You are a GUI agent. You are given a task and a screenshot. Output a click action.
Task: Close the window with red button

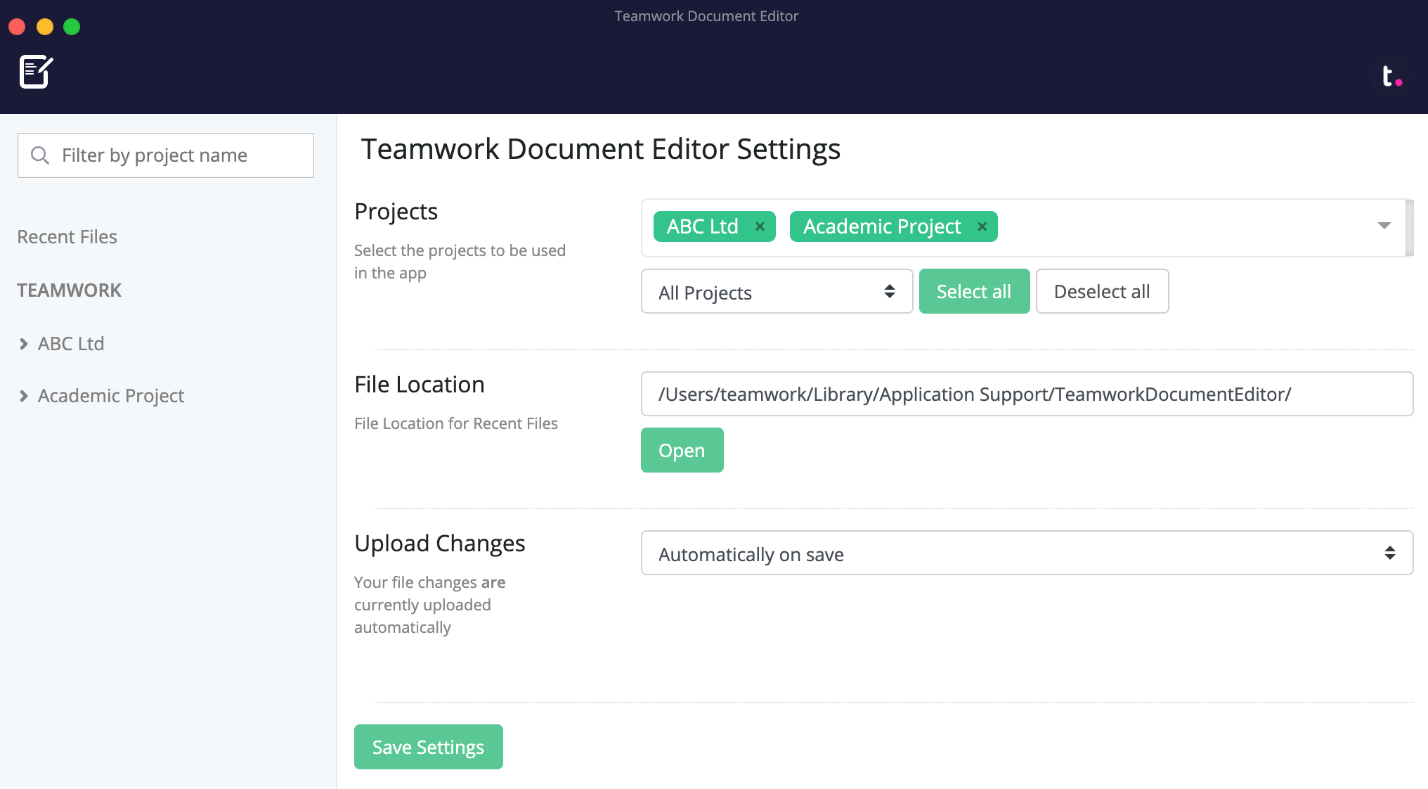[x=17, y=27]
